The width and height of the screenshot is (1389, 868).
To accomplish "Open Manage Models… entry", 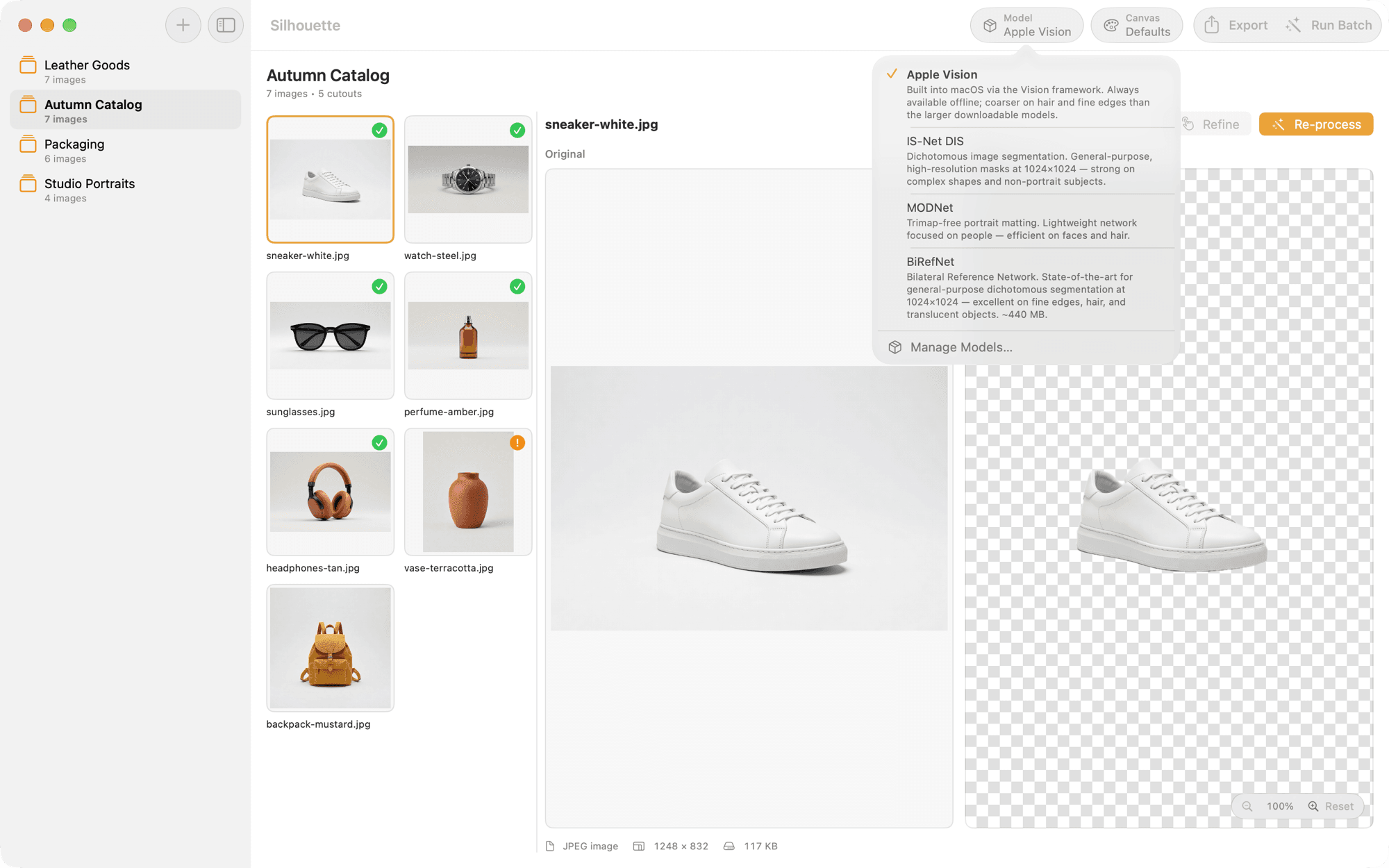I will coord(1026,347).
